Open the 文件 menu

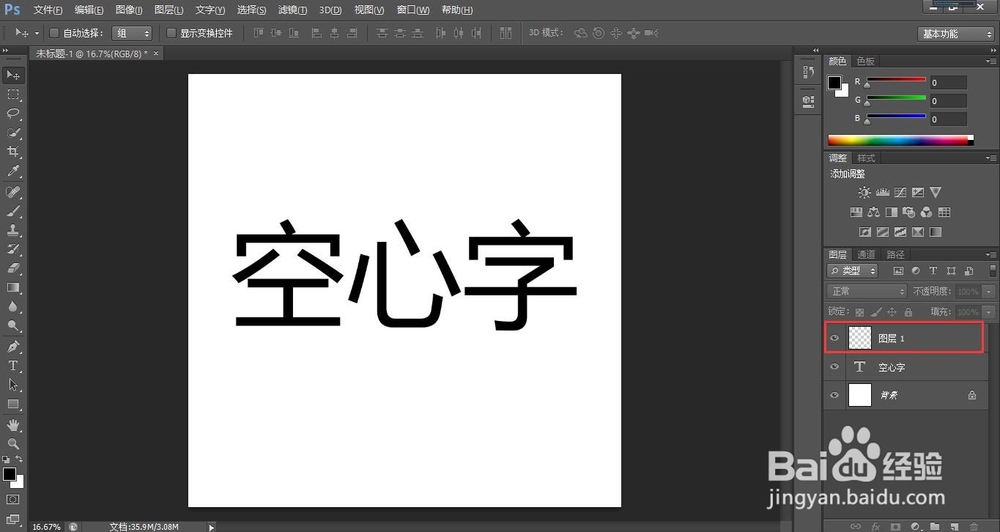pyautogui.click(x=47, y=10)
